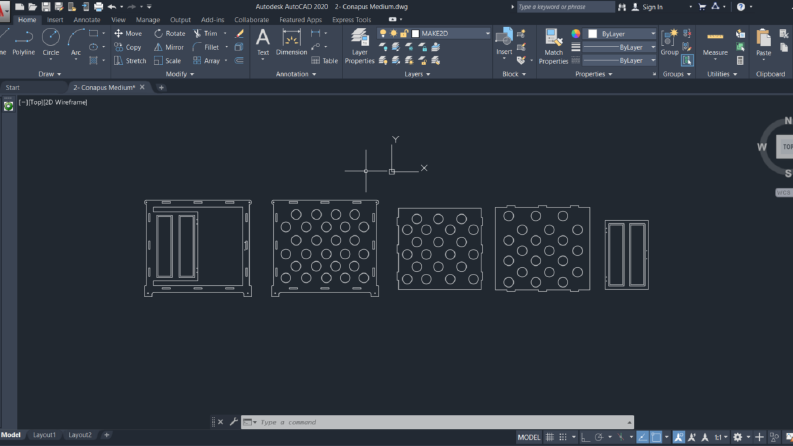This screenshot has height=446, width=793.
Task: Toggle object snap tracking in status bar
Action: point(642,437)
